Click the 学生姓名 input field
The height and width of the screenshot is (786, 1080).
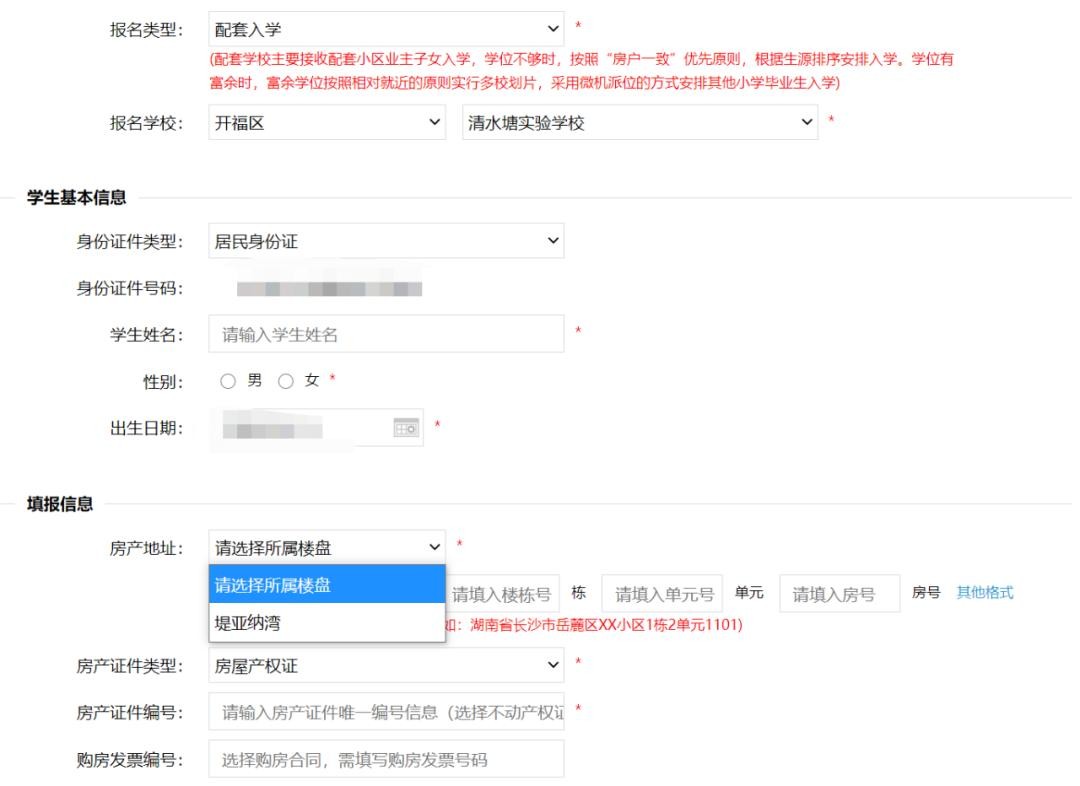[386, 334]
